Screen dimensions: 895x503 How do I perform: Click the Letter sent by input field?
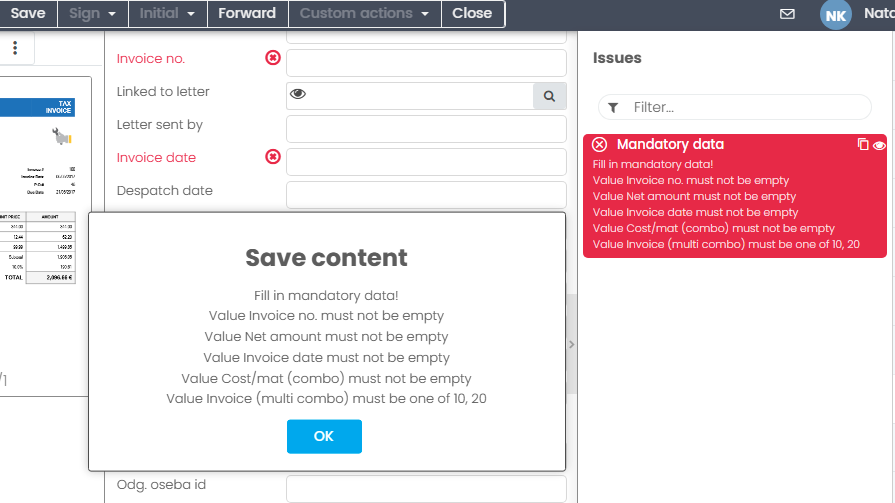coord(426,129)
